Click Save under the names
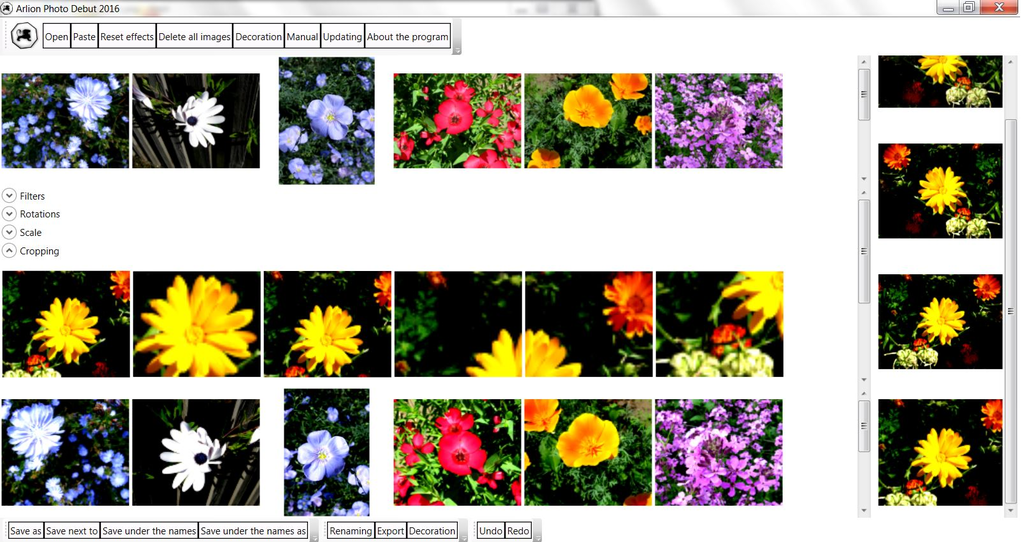Screen dimensions: 1022x542 (x=149, y=531)
